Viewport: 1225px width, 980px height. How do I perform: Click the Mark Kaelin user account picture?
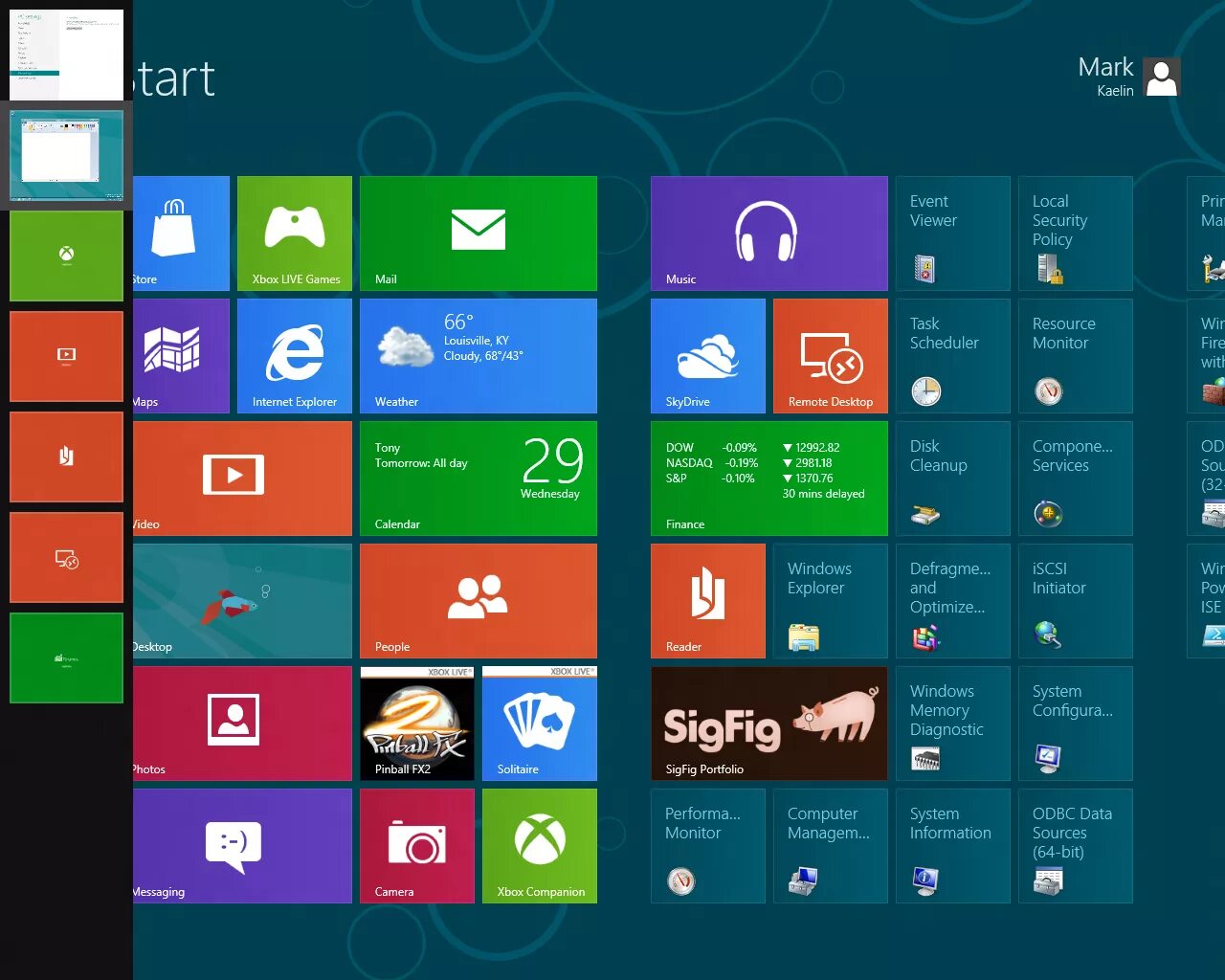[1162, 77]
